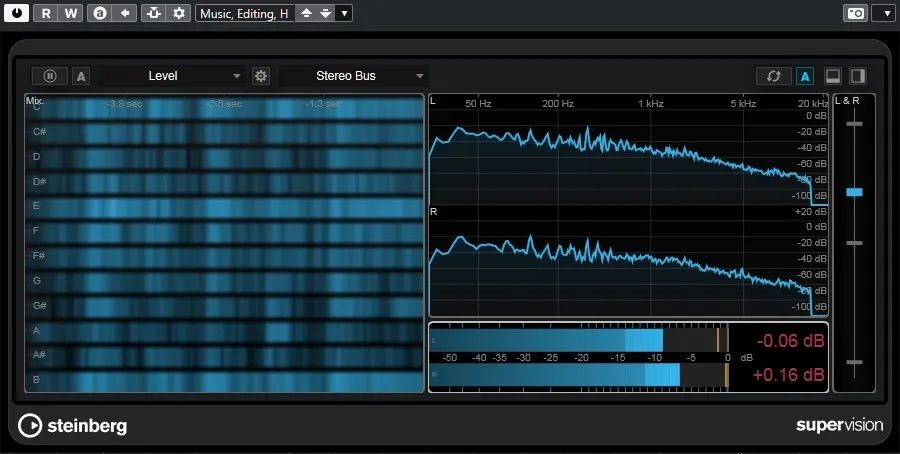Viewport: 900px width, 454px height.
Task: Pause the SuperVision measurement
Action: click(x=50, y=76)
